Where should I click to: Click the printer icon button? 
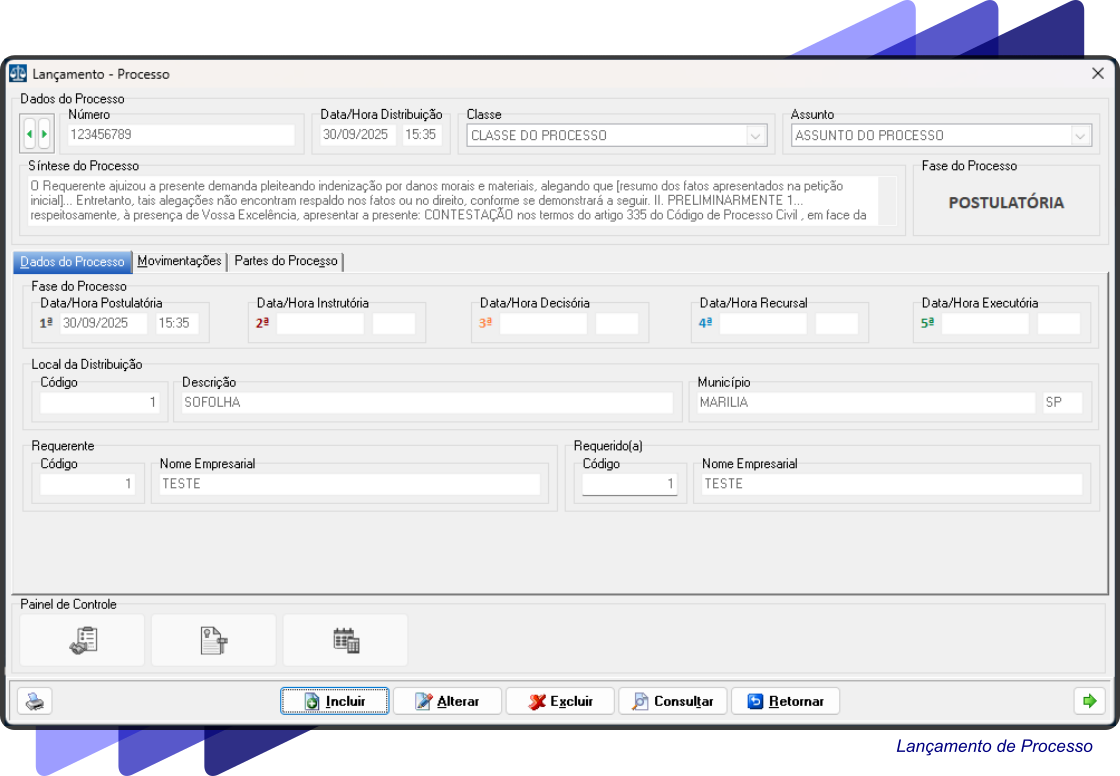[x=35, y=701]
